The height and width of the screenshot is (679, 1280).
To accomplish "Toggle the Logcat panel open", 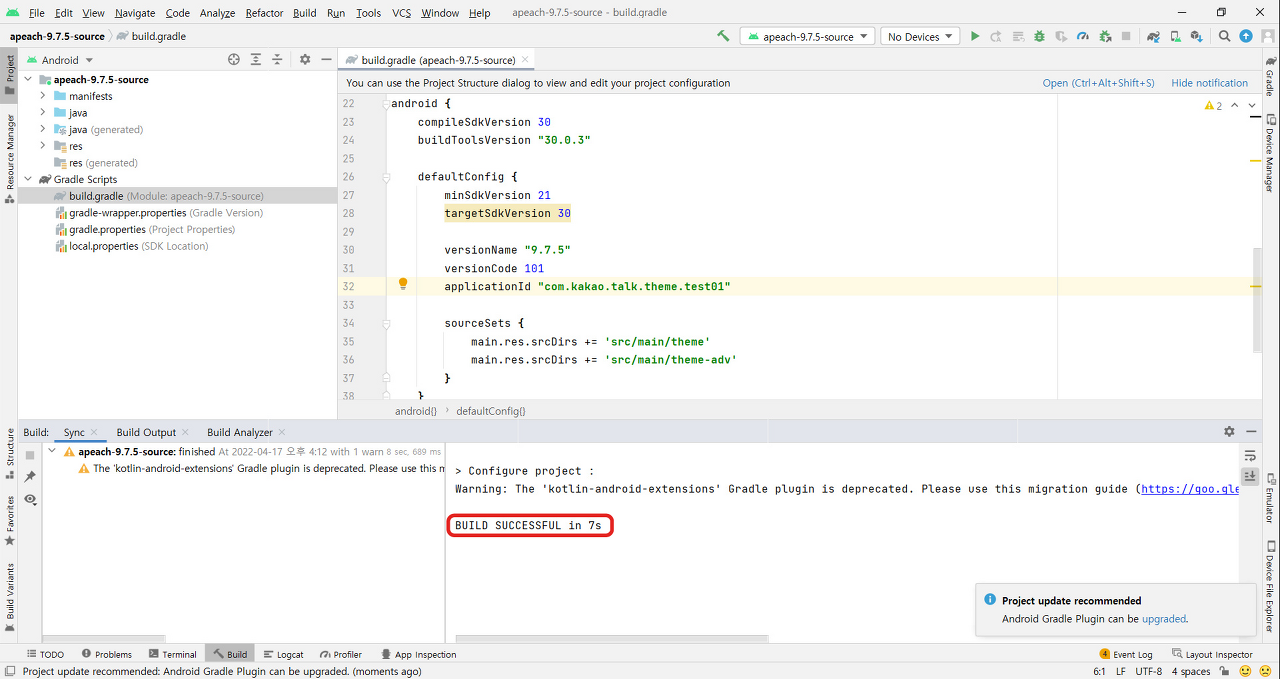I will [x=283, y=653].
